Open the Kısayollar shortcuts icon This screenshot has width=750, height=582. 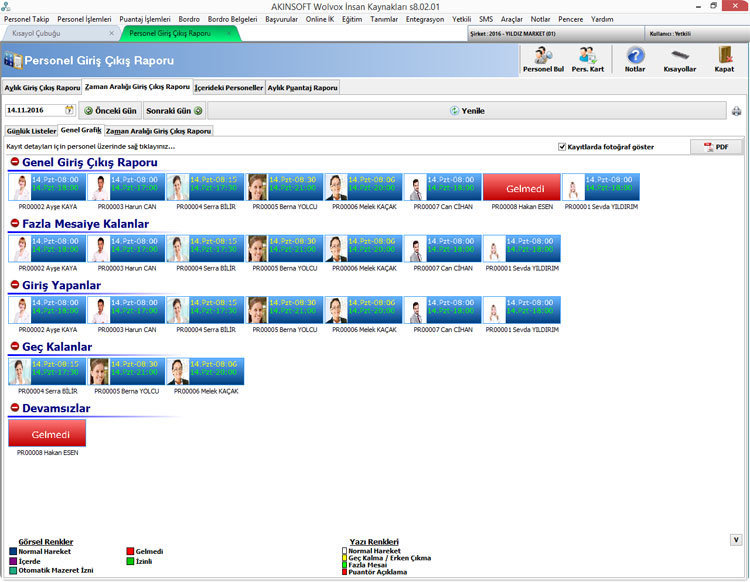click(x=680, y=59)
